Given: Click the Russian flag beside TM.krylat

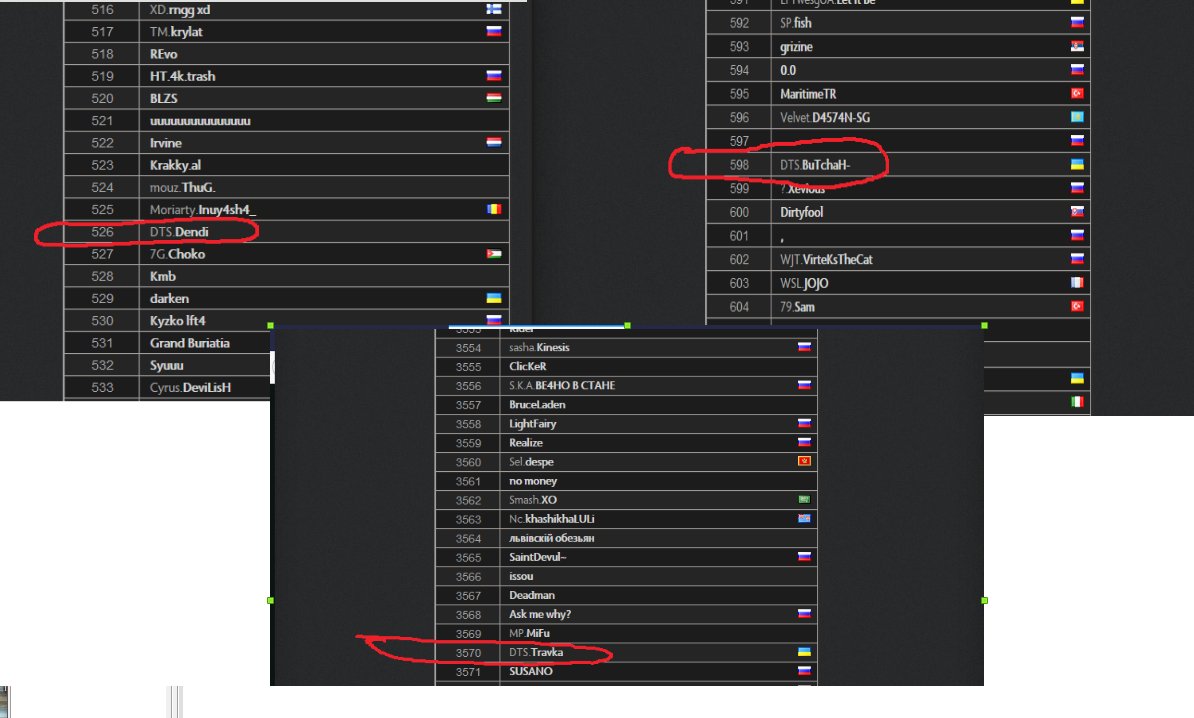Looking at the screenshot, I should coord(493,31).
